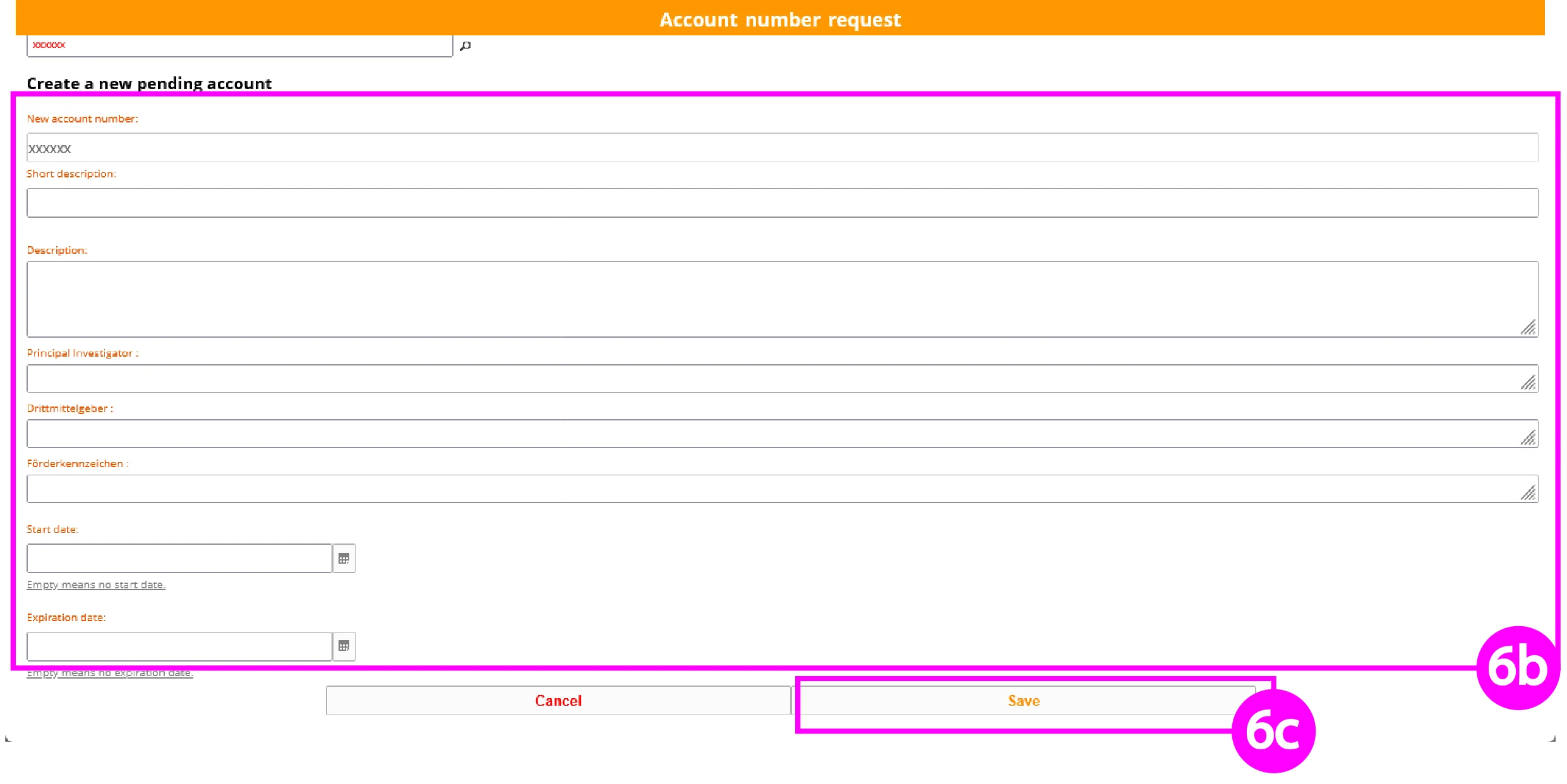Click the link Empty means no start date
Screen dimensions: 1567x784
tap(95, 585)
